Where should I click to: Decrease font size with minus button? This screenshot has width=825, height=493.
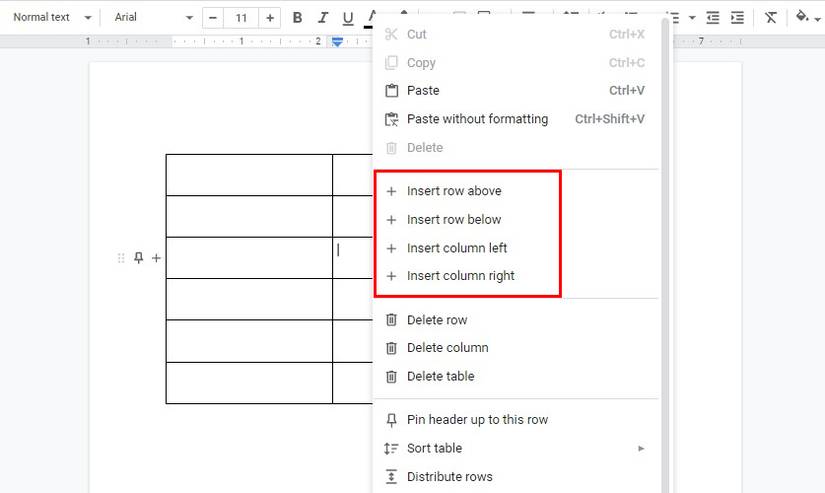coord(213,18)
